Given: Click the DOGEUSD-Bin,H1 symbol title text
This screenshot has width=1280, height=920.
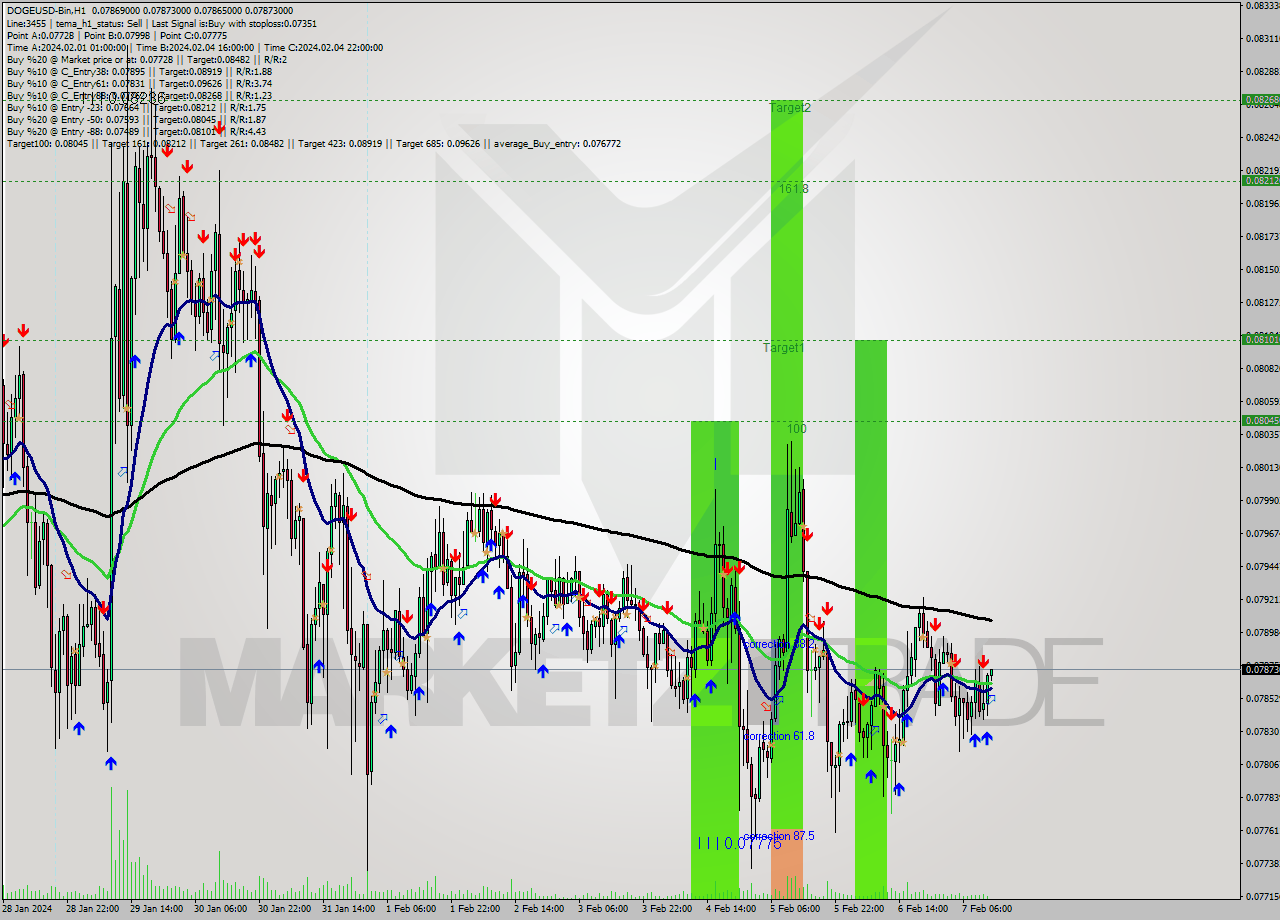Looking at the screenshot, I should tap(45, 10).
